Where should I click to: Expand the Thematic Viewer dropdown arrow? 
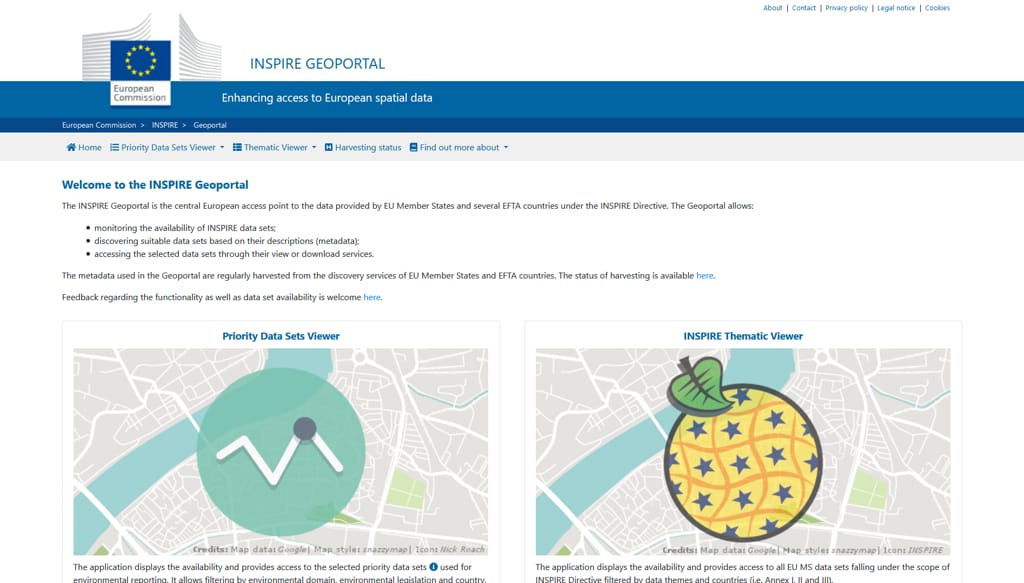[314, 148]
